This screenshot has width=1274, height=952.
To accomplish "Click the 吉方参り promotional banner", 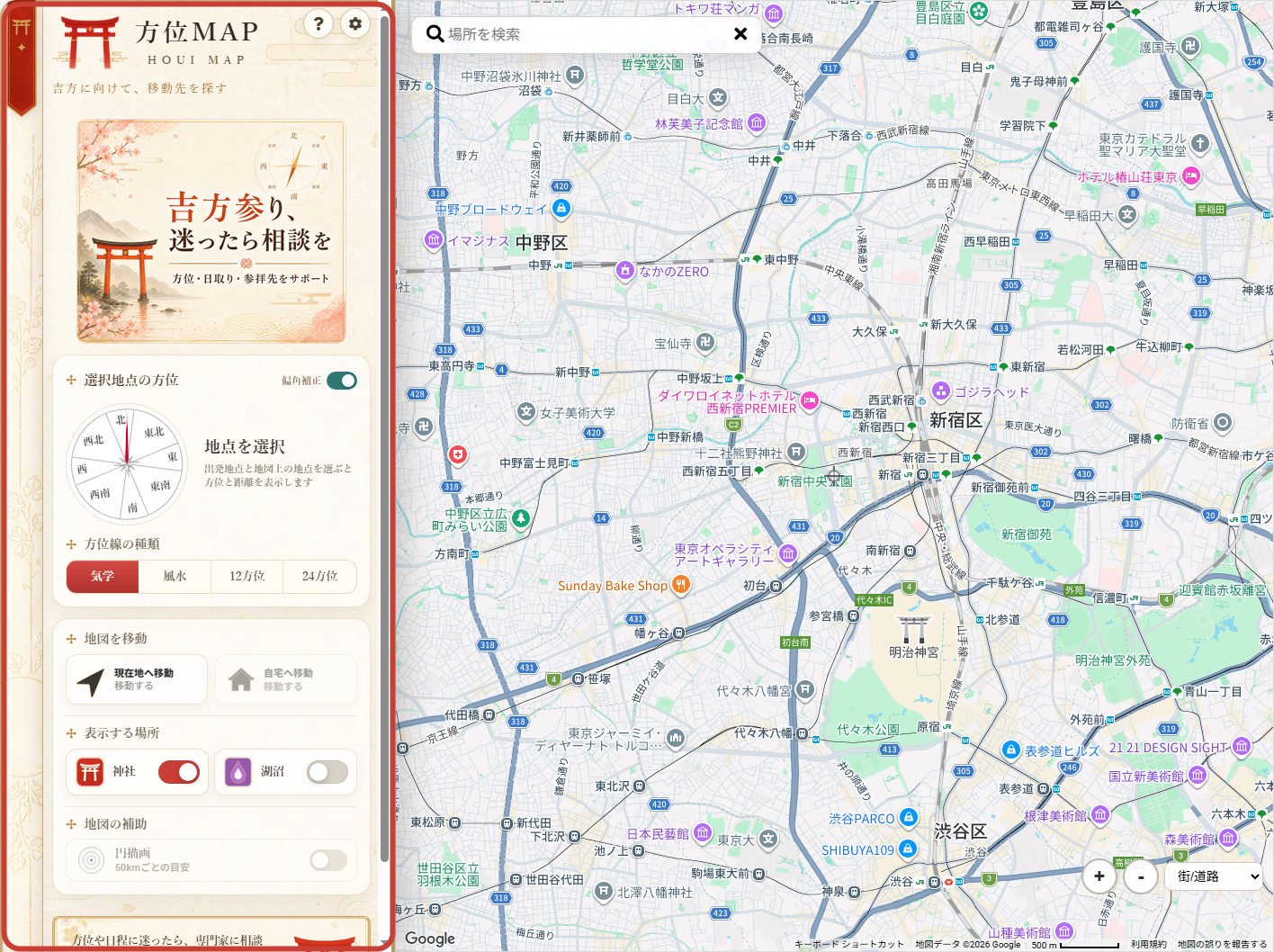I will [211, 232].
